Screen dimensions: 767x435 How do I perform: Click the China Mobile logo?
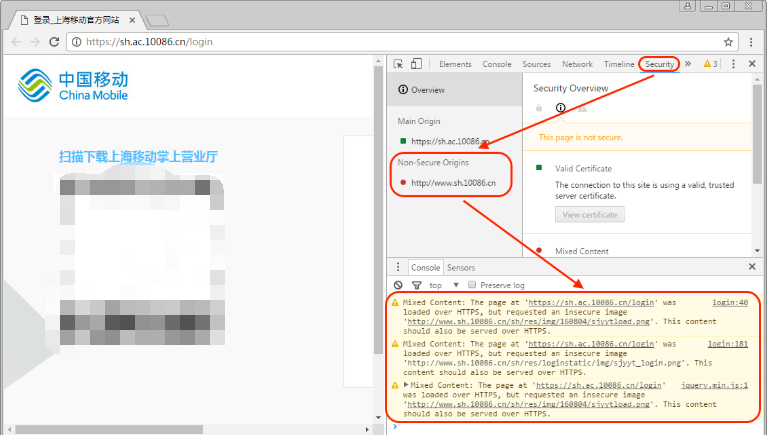[73, 86]
